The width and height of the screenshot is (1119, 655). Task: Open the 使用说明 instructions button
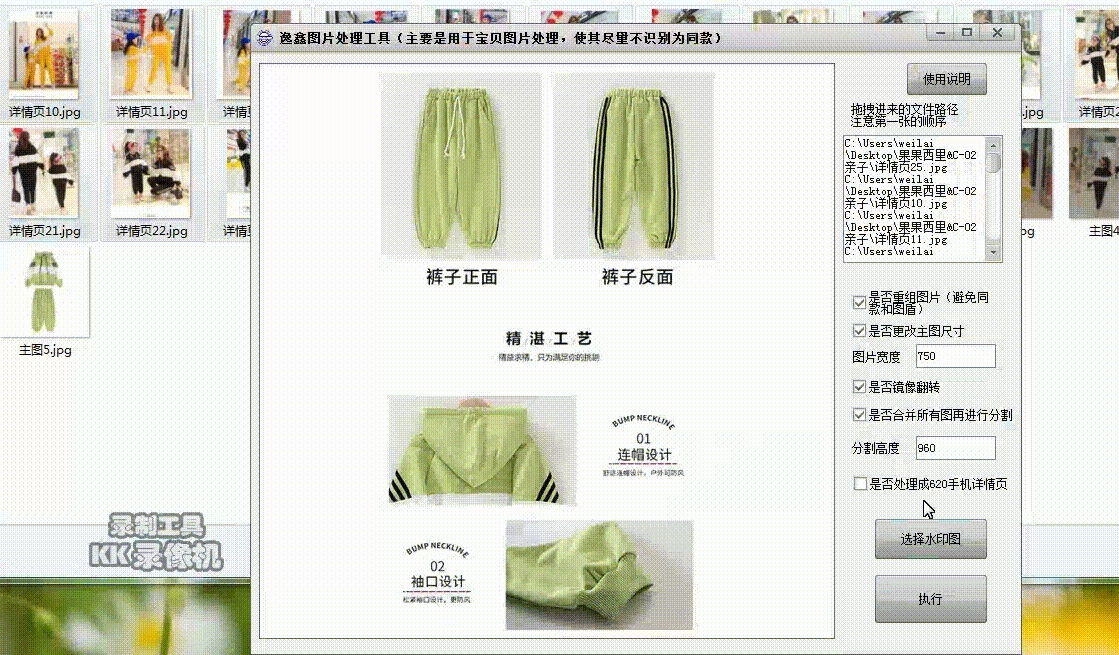point(946,79)
